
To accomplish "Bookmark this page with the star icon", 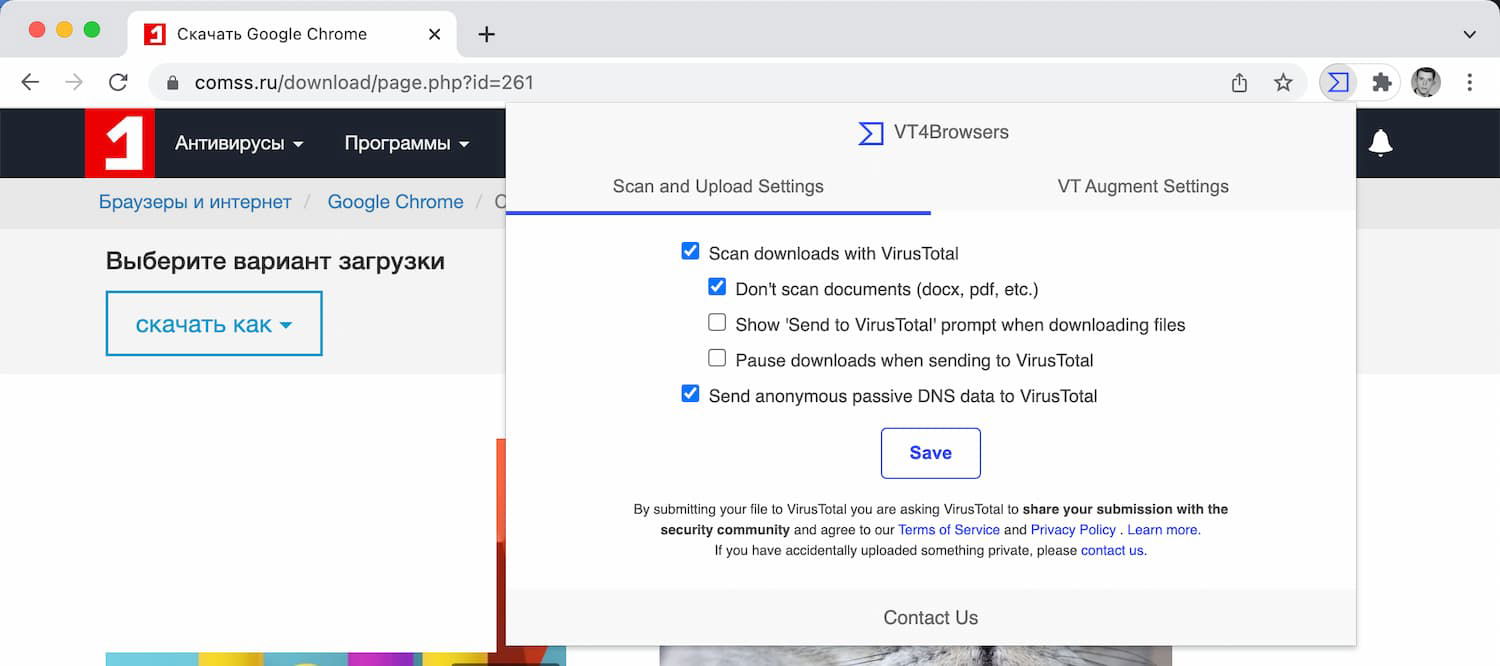I will pyautogui.click(x=1283, y=83).
